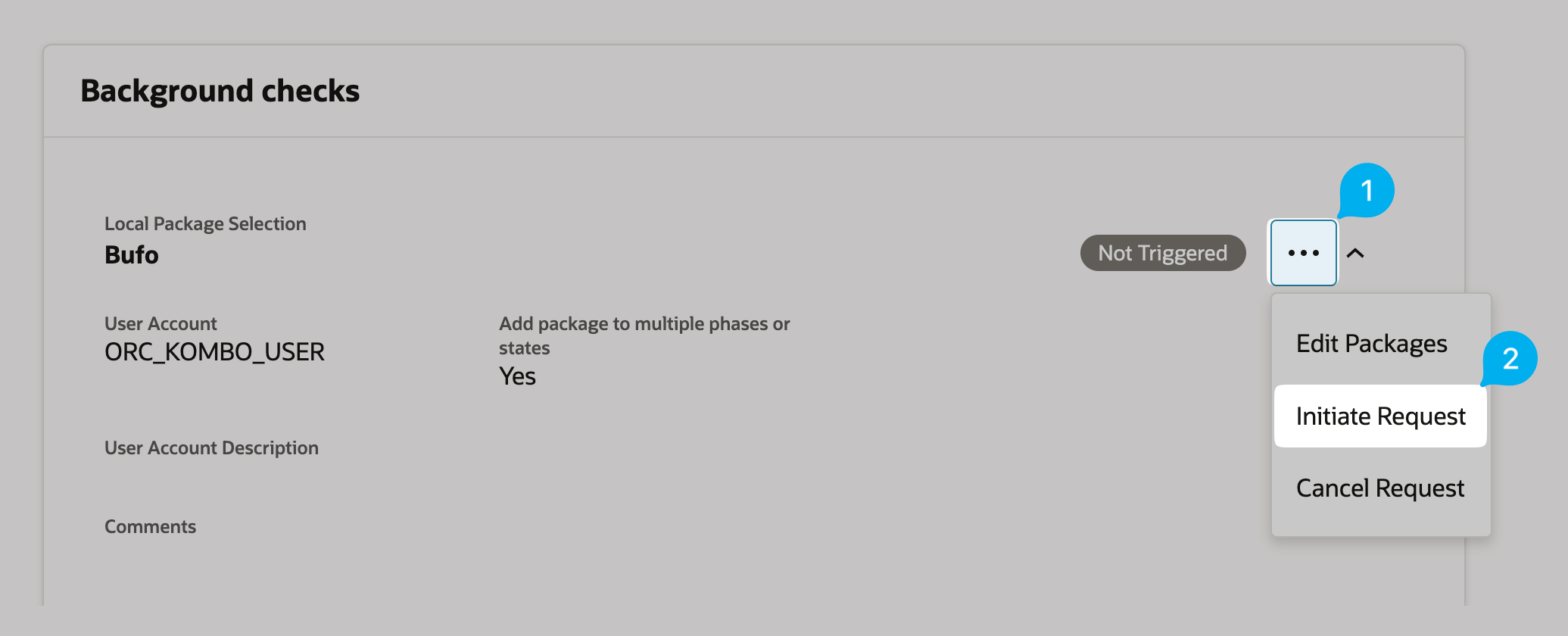Image resolution: width=1568 pixels, height=636 pixels.
Task: Click the blue callout marker numbered 1
Action: pos(1367,190)
